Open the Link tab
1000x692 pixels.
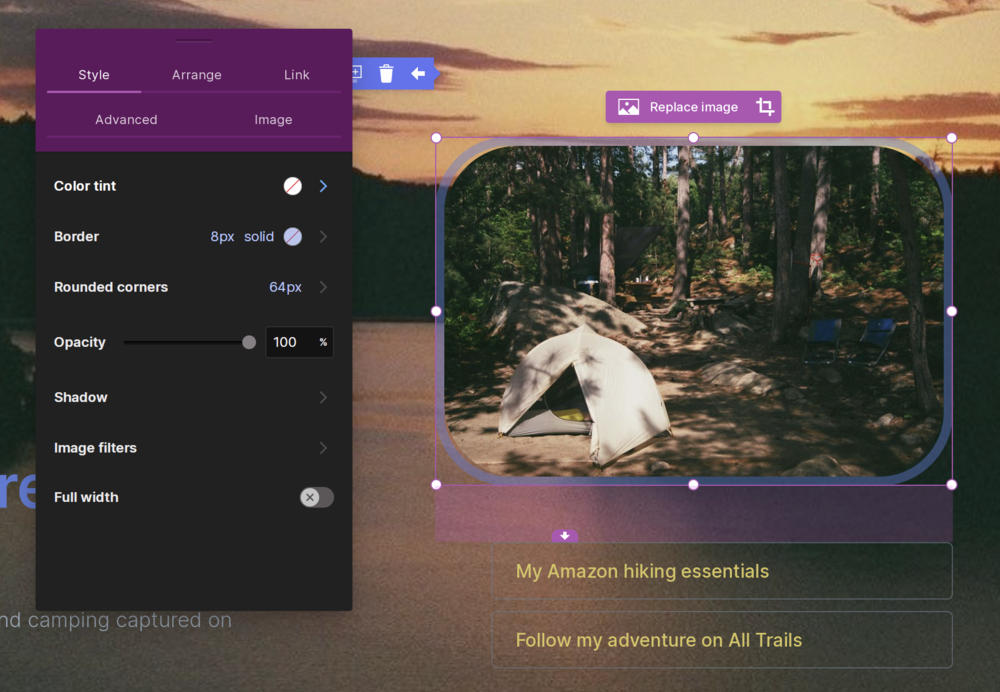(297, 75)
